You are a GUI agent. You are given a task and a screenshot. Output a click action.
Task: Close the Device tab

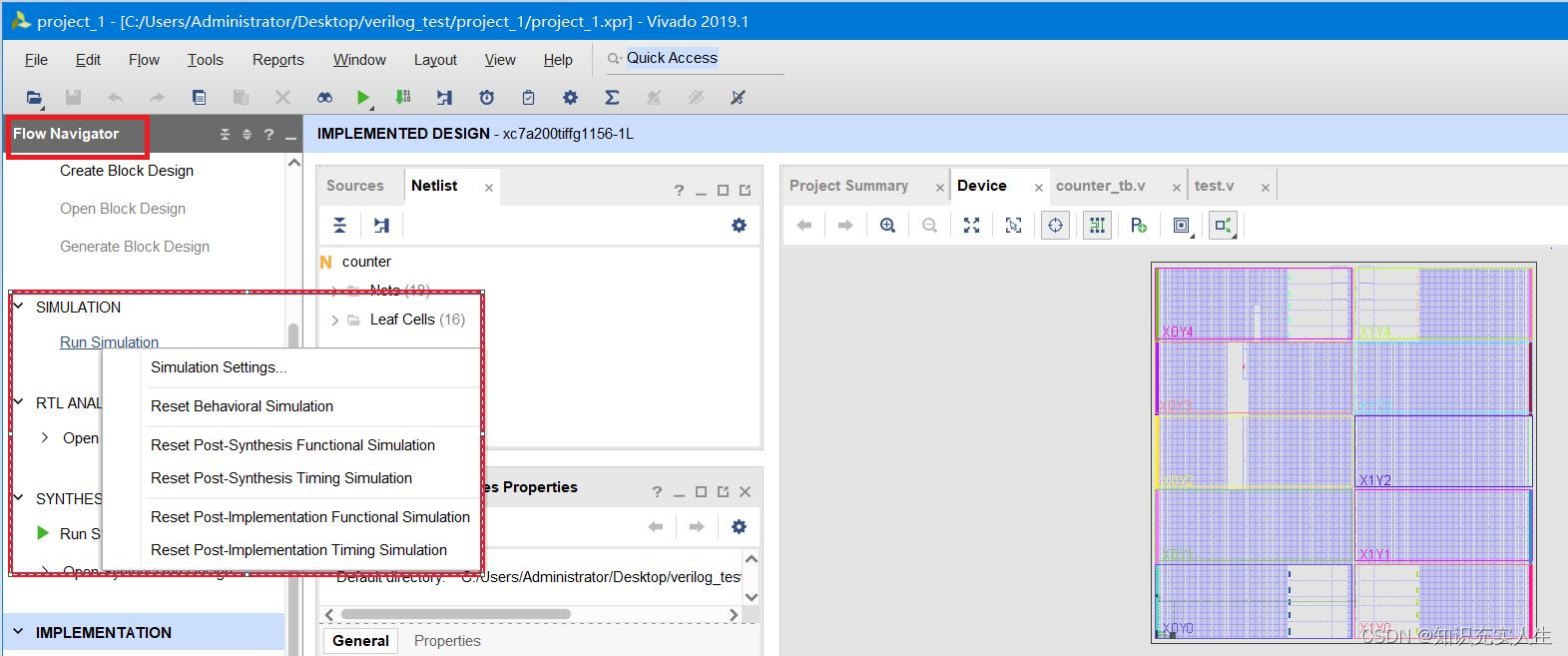click(1038, 187)
